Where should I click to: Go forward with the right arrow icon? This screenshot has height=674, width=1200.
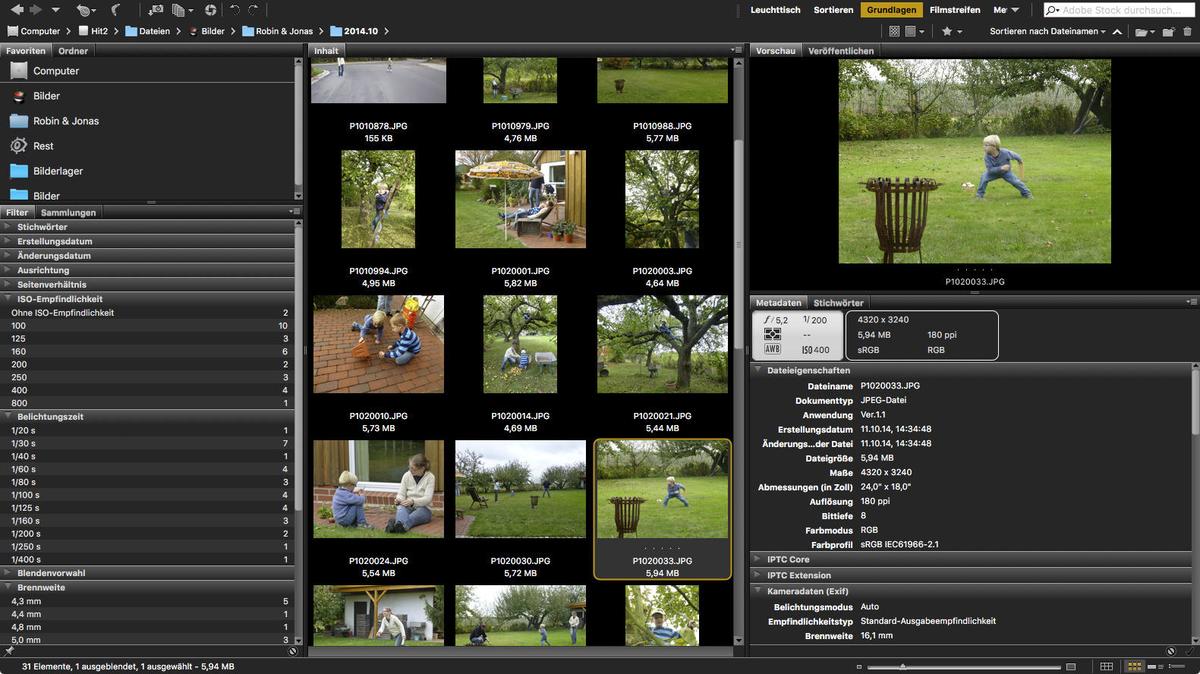[36, 10]
